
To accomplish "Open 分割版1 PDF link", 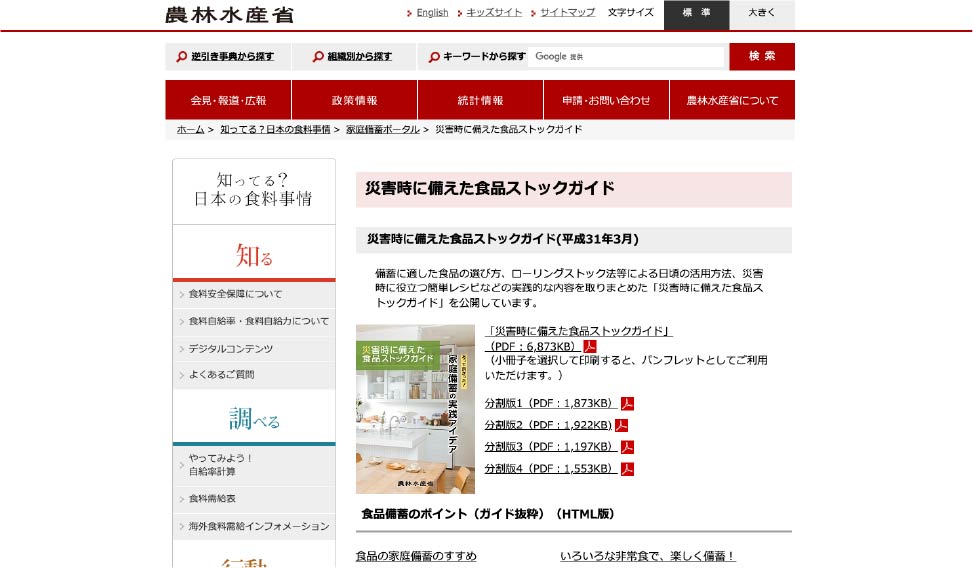I will [551, 403].
